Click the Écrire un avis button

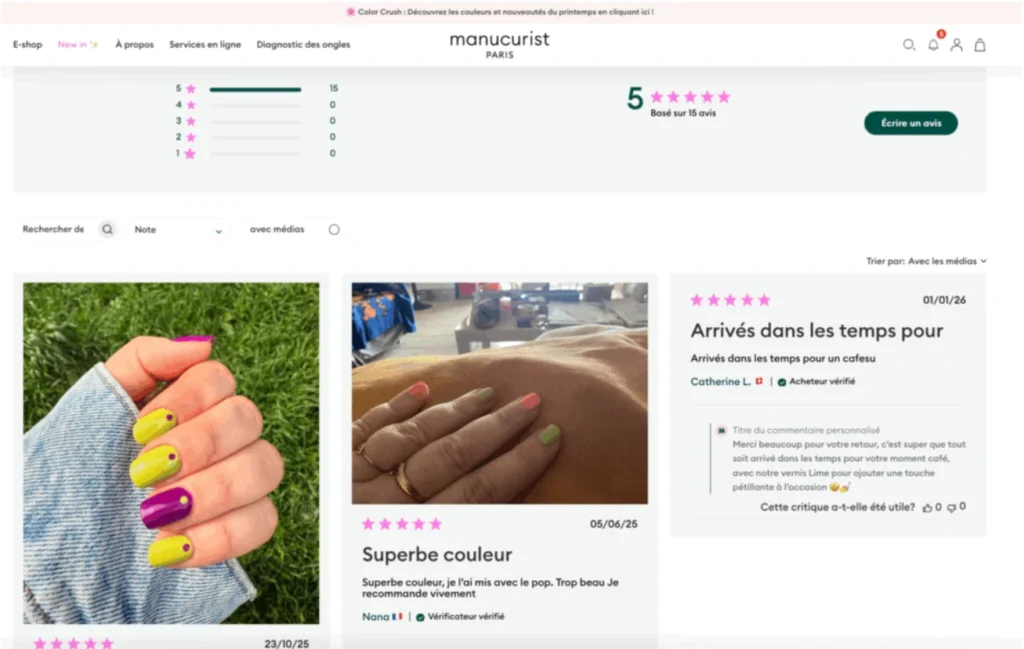click(x=910, y=123)
